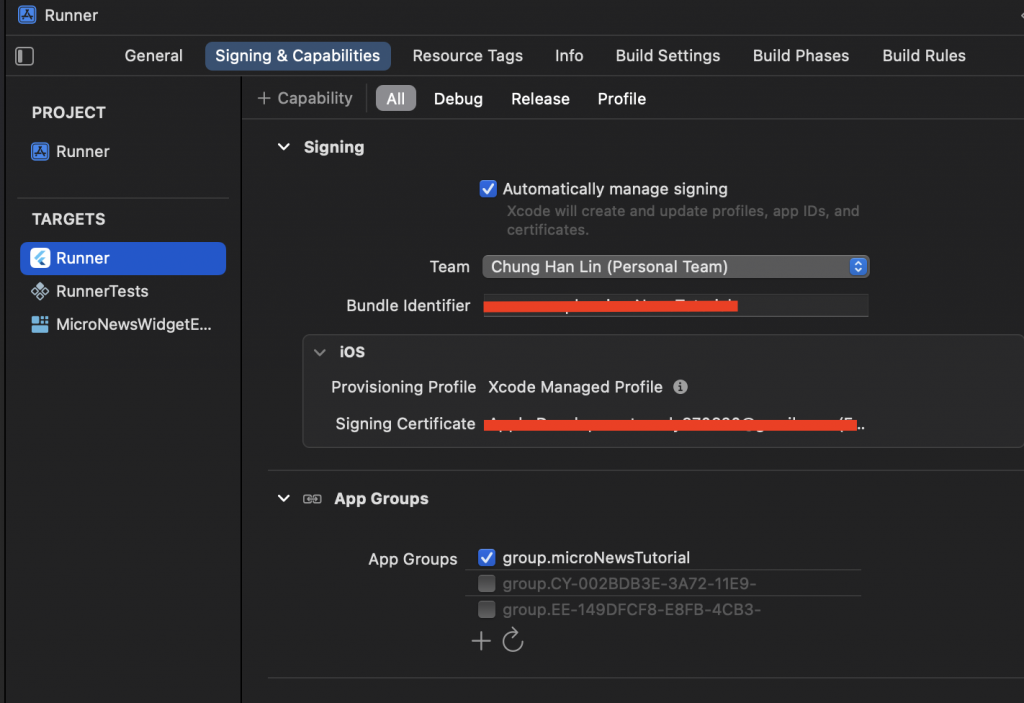Uncheck the group.microNewsTutorial app group

click(x=487, y=558)
